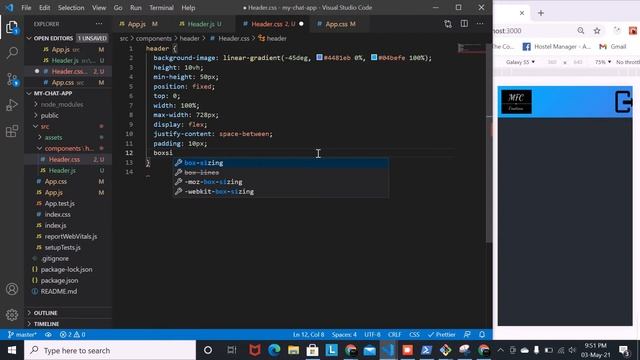Open the Selection menu
The image size is (640, 360).
pyautogui.click(x=71, y=8)
